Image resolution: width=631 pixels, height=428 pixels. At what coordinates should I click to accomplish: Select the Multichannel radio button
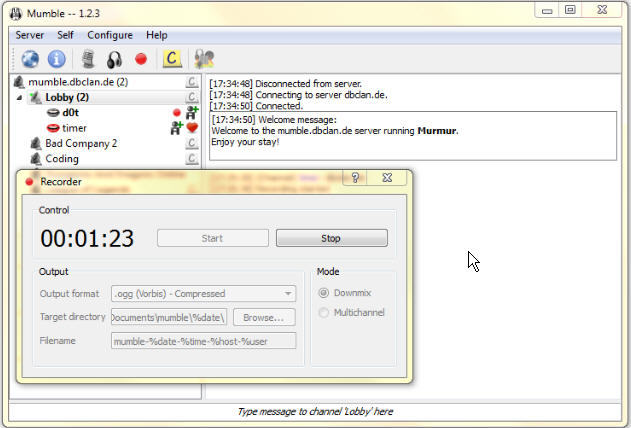(x=324, y=313)
